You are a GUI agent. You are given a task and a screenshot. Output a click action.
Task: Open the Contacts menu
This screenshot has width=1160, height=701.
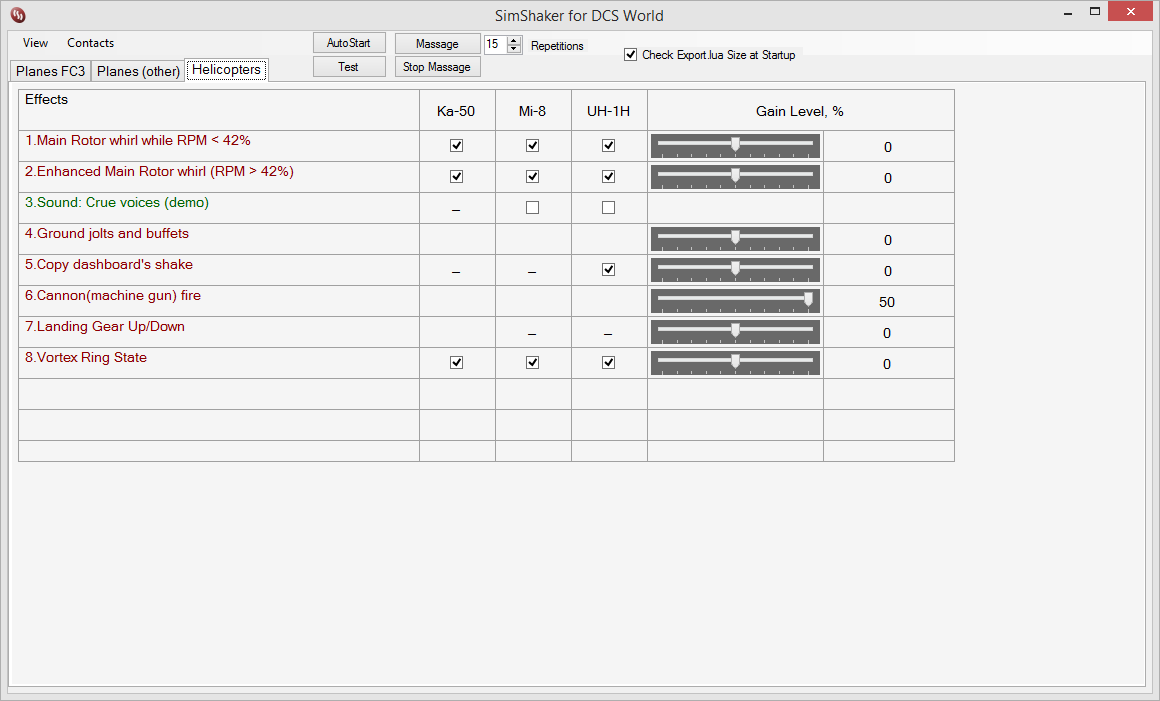(90, 43)
